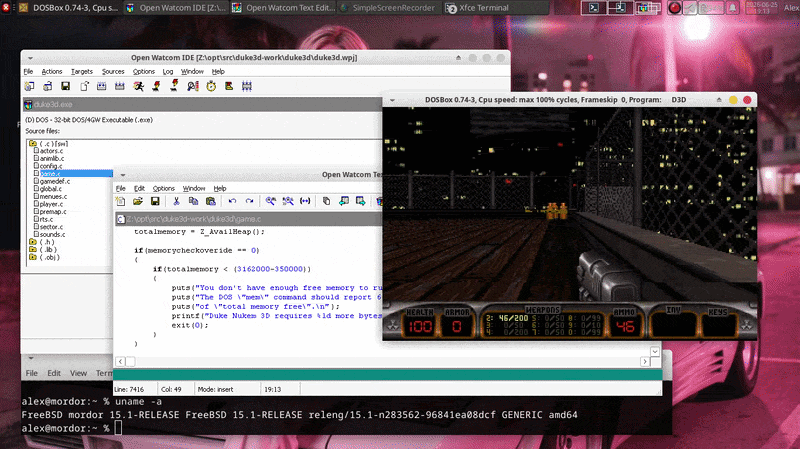Viewport: 800px width, 449px height.
Task: Open the IDE Sources menu
Action: point(113,71)
